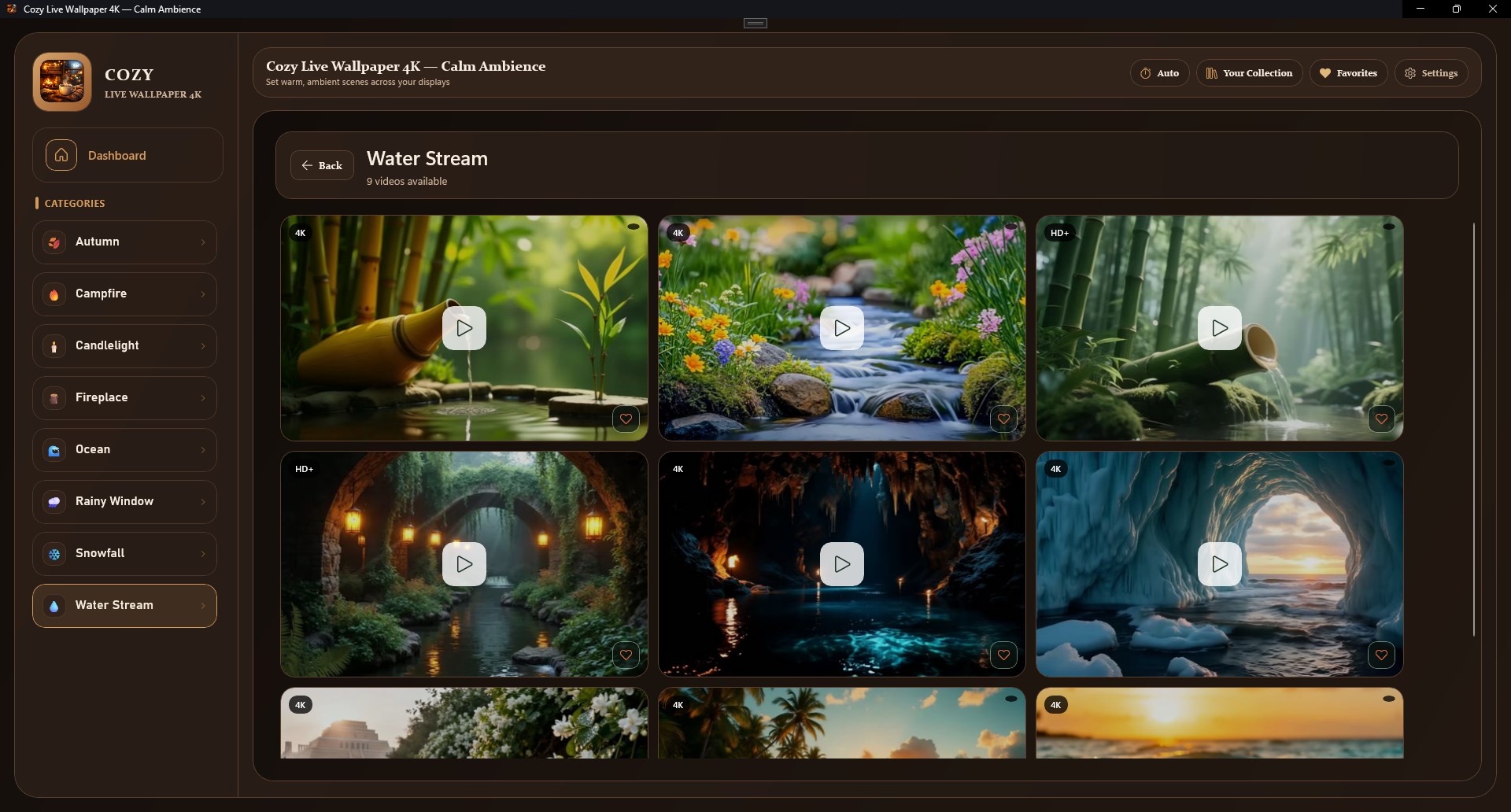Click the HD+ badge on the stone arch card
The height and width of the screenshot is (812, 1511).
304,469
